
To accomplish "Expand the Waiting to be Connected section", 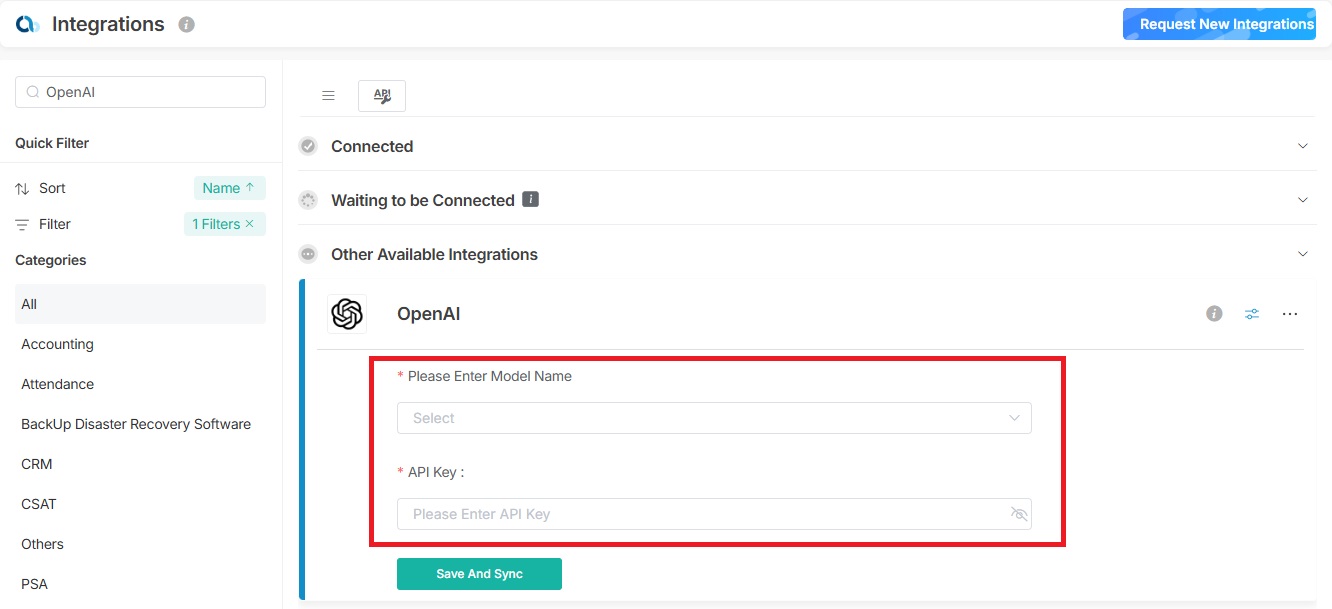I will (1303, 200).
